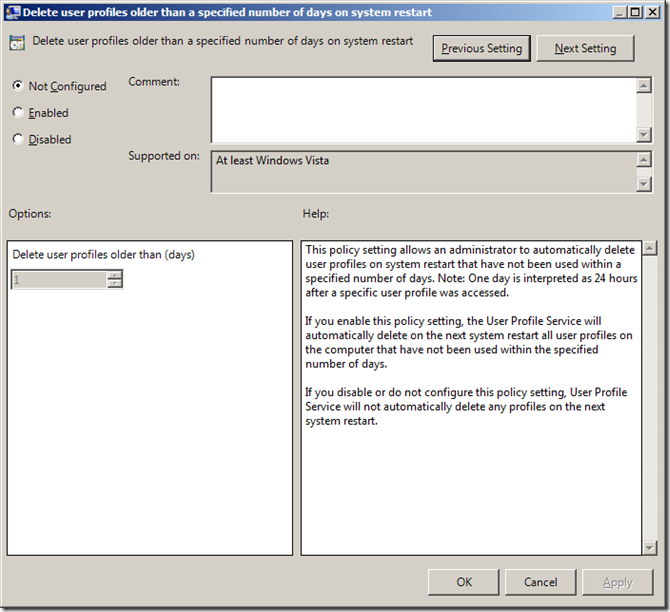Click the days number input field
The width and height of the screenshot is (670, 612).
[x=59, y=280]
